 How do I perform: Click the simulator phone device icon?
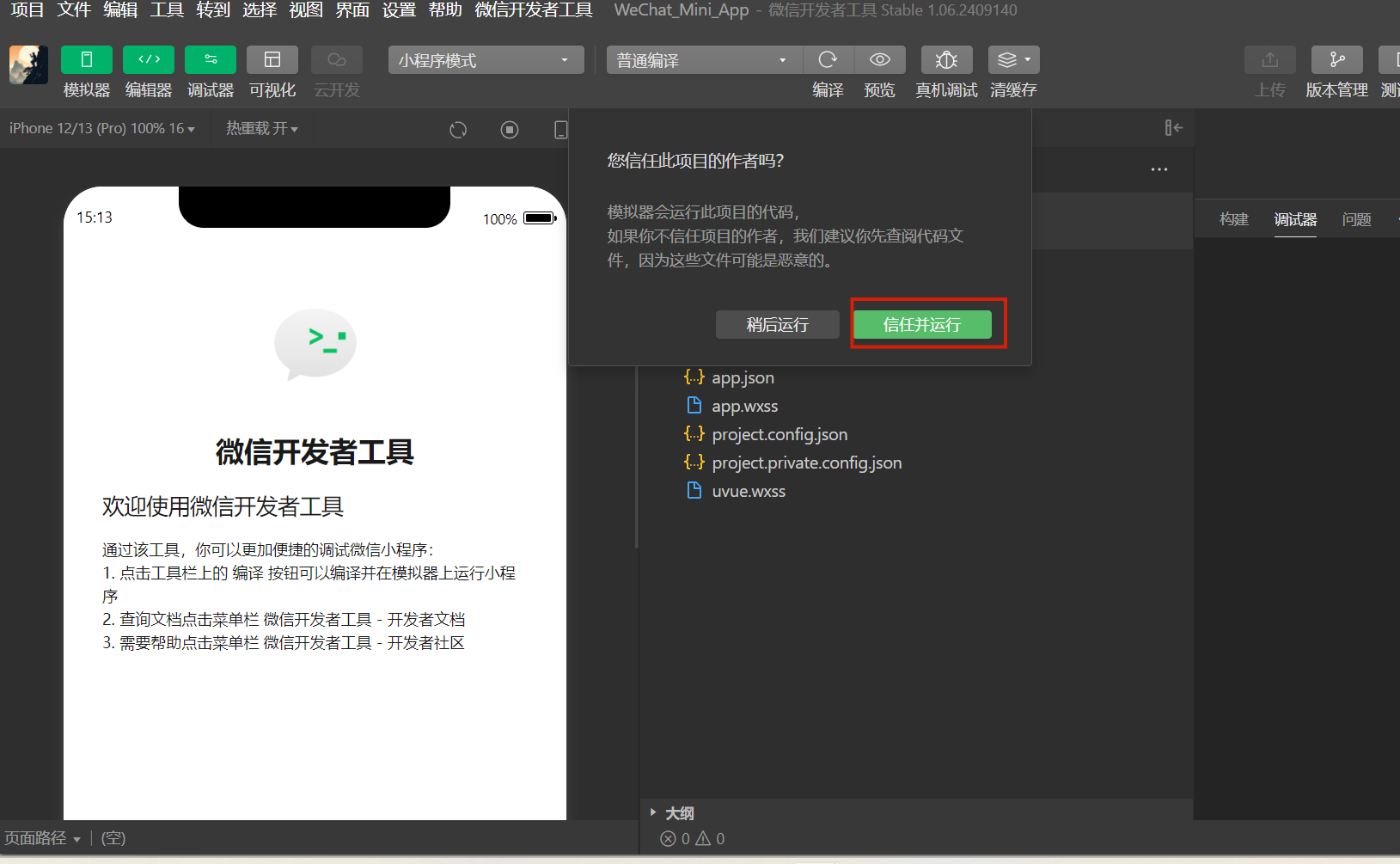[x=560, y=129]
